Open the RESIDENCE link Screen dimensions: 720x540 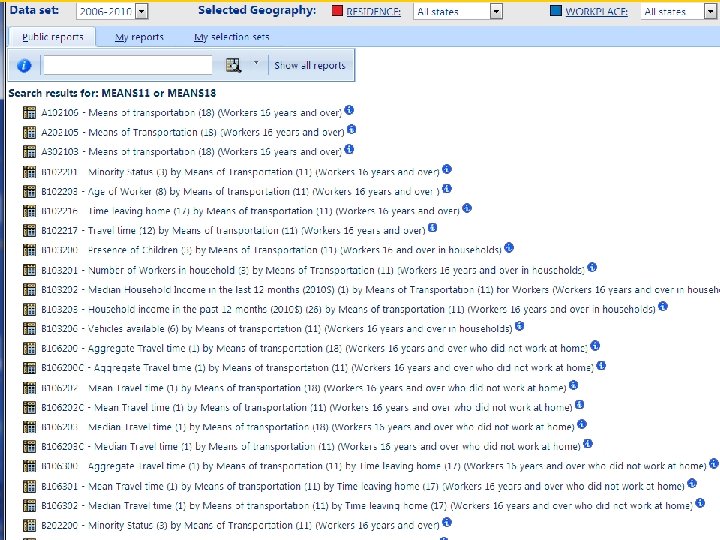pyautogui.click(x=373, y=12)
